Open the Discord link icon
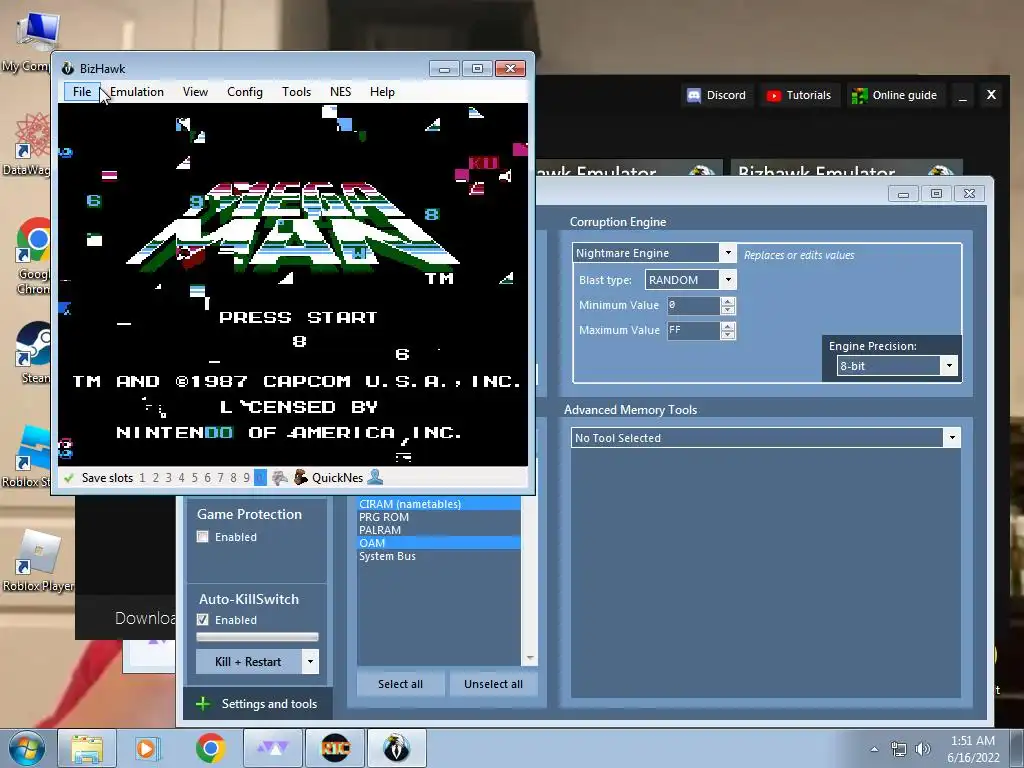Image resolution: width=1024 pixels, height=768 pixels. click(694, 95)
